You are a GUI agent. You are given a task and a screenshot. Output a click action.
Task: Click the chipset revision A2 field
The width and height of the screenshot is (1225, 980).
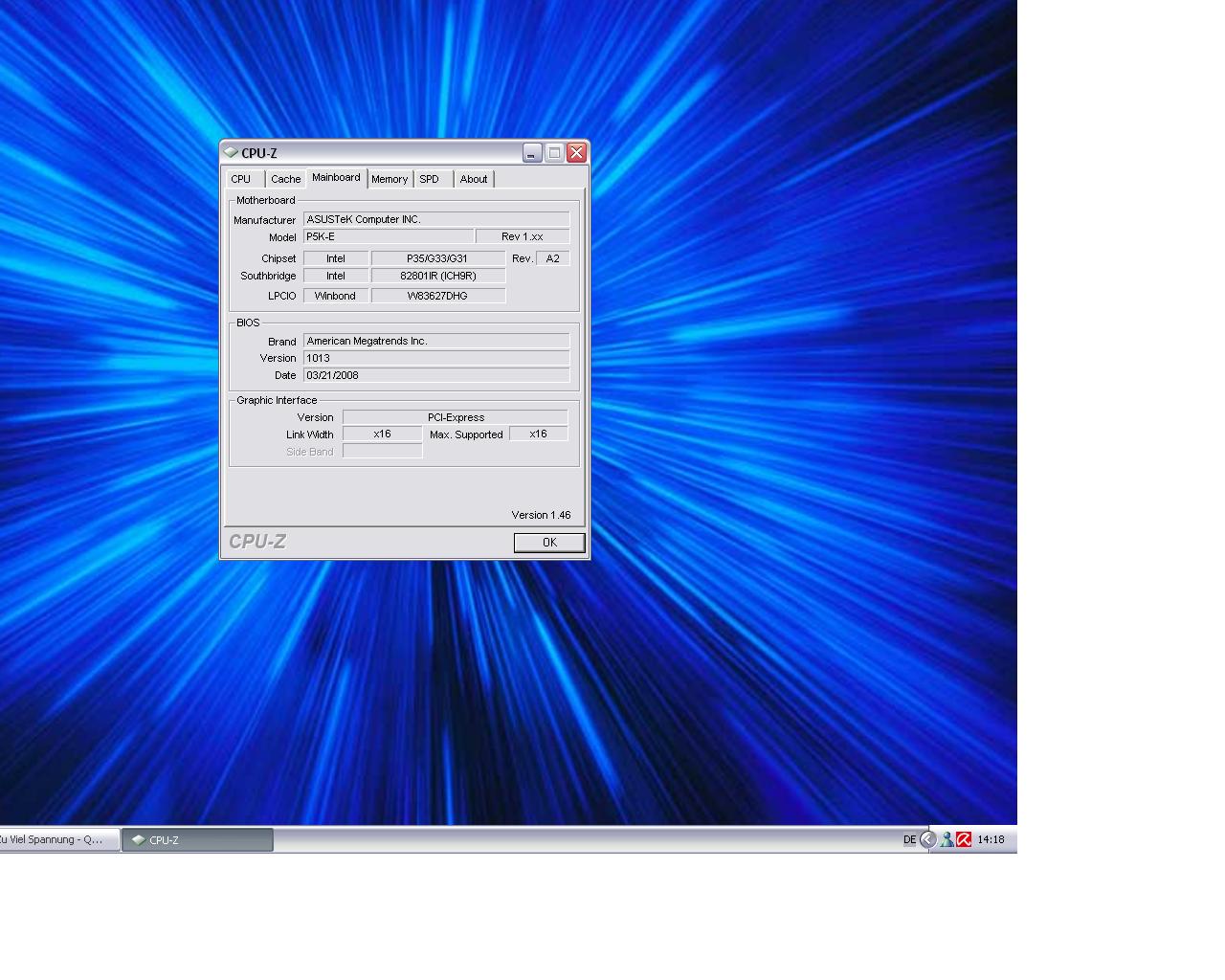click(x=553, y=258)
